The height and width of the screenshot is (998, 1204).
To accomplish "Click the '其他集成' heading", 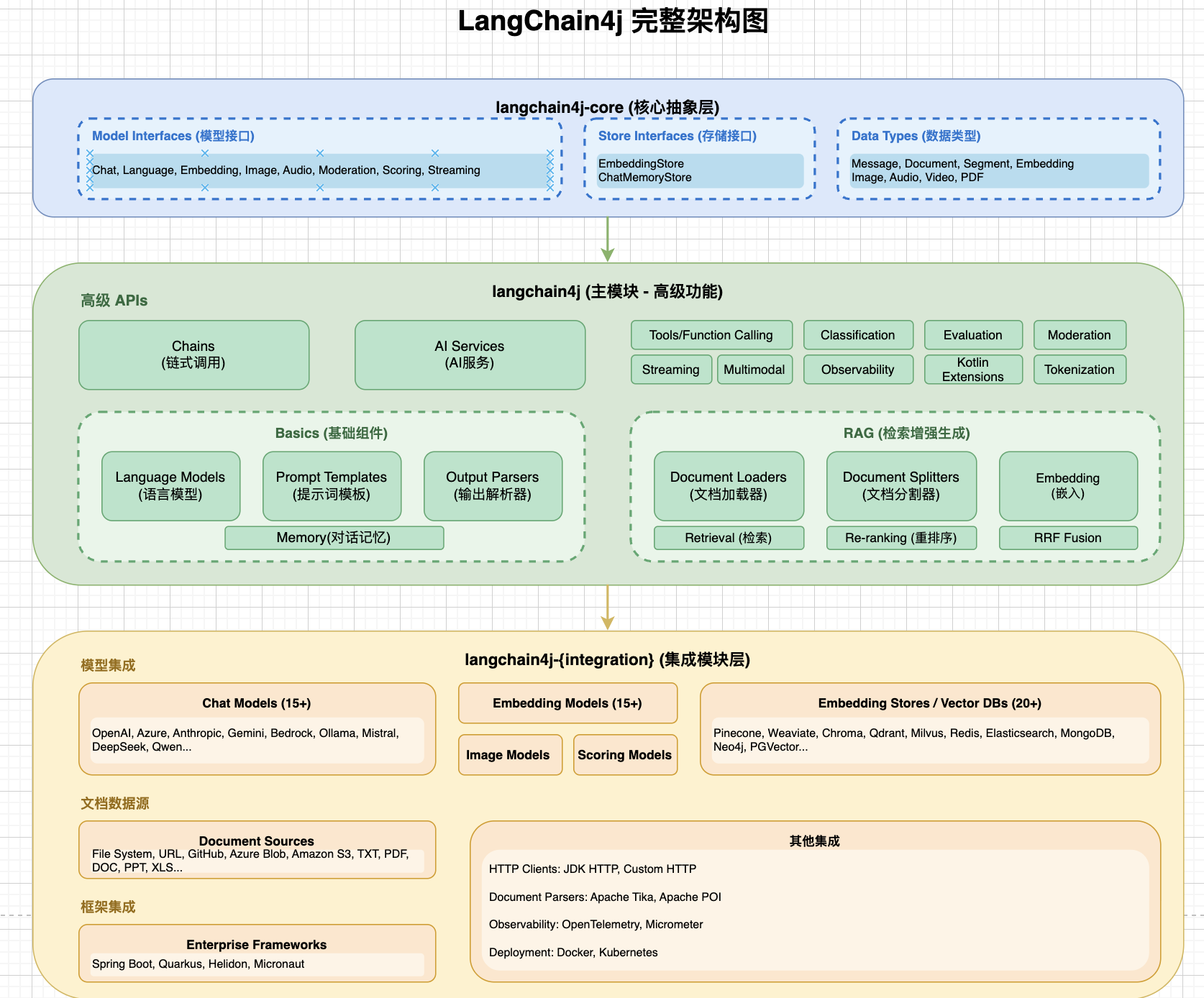I will point(815,841).
